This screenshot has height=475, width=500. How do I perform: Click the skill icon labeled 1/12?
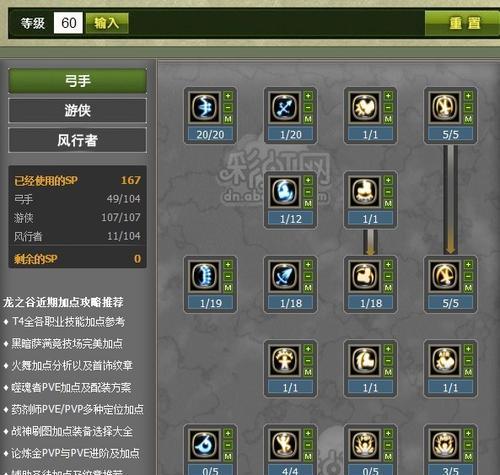tap(285, 192)
